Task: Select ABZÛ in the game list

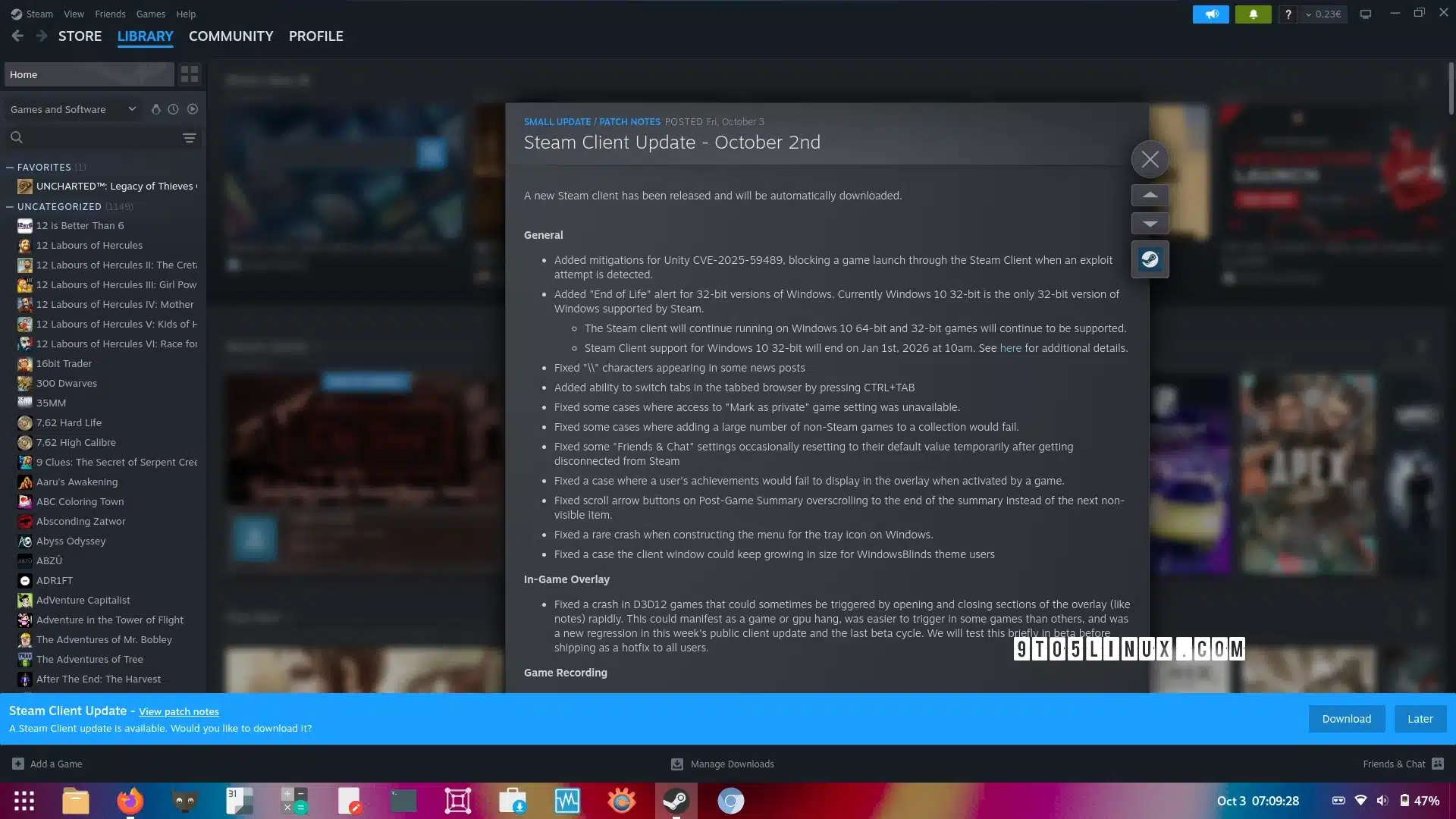Action: [49, 560]
